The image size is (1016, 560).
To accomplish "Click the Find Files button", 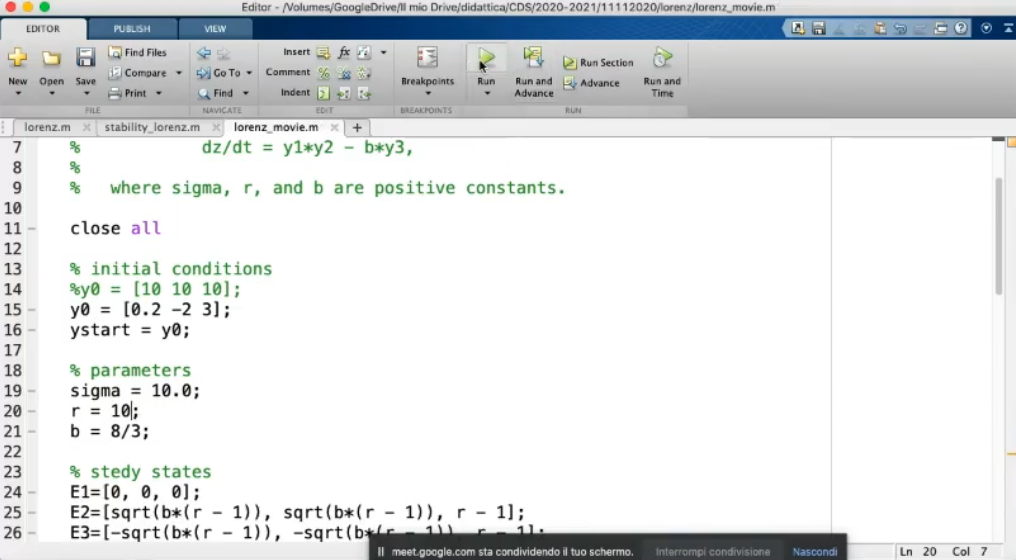I will click(x=138, y=52).
